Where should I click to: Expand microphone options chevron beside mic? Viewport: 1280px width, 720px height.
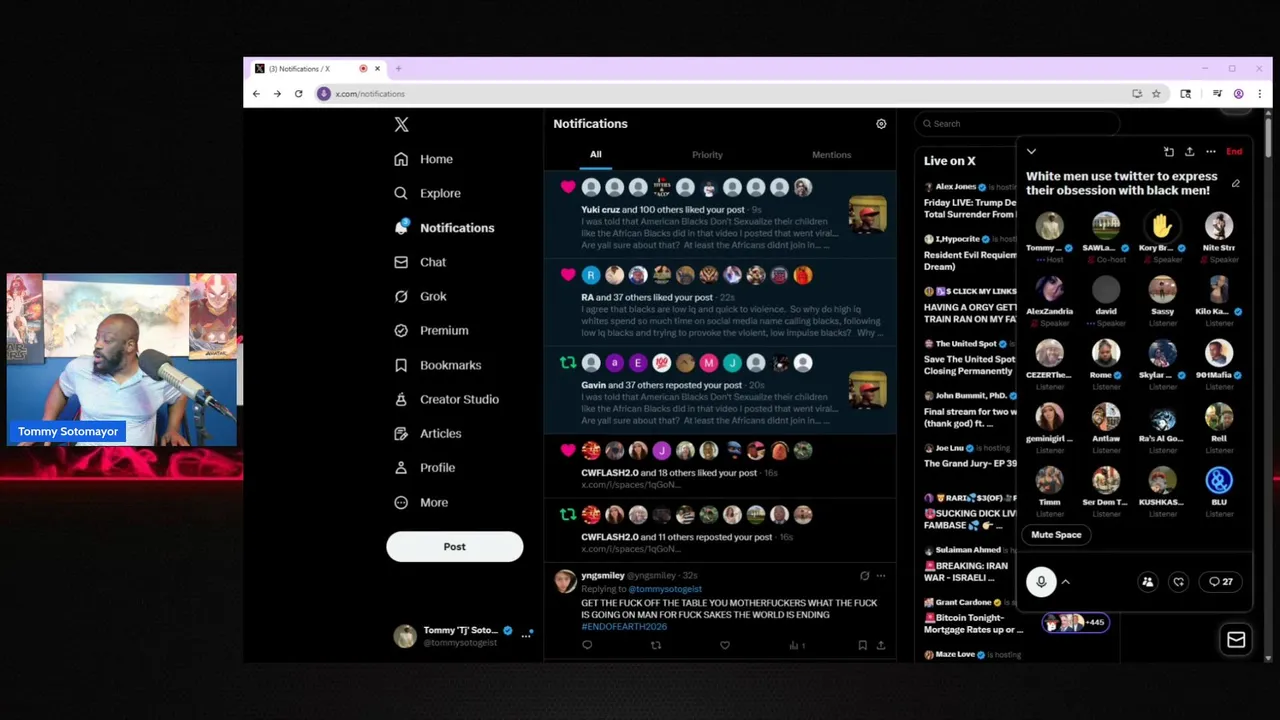[1065, 582]
